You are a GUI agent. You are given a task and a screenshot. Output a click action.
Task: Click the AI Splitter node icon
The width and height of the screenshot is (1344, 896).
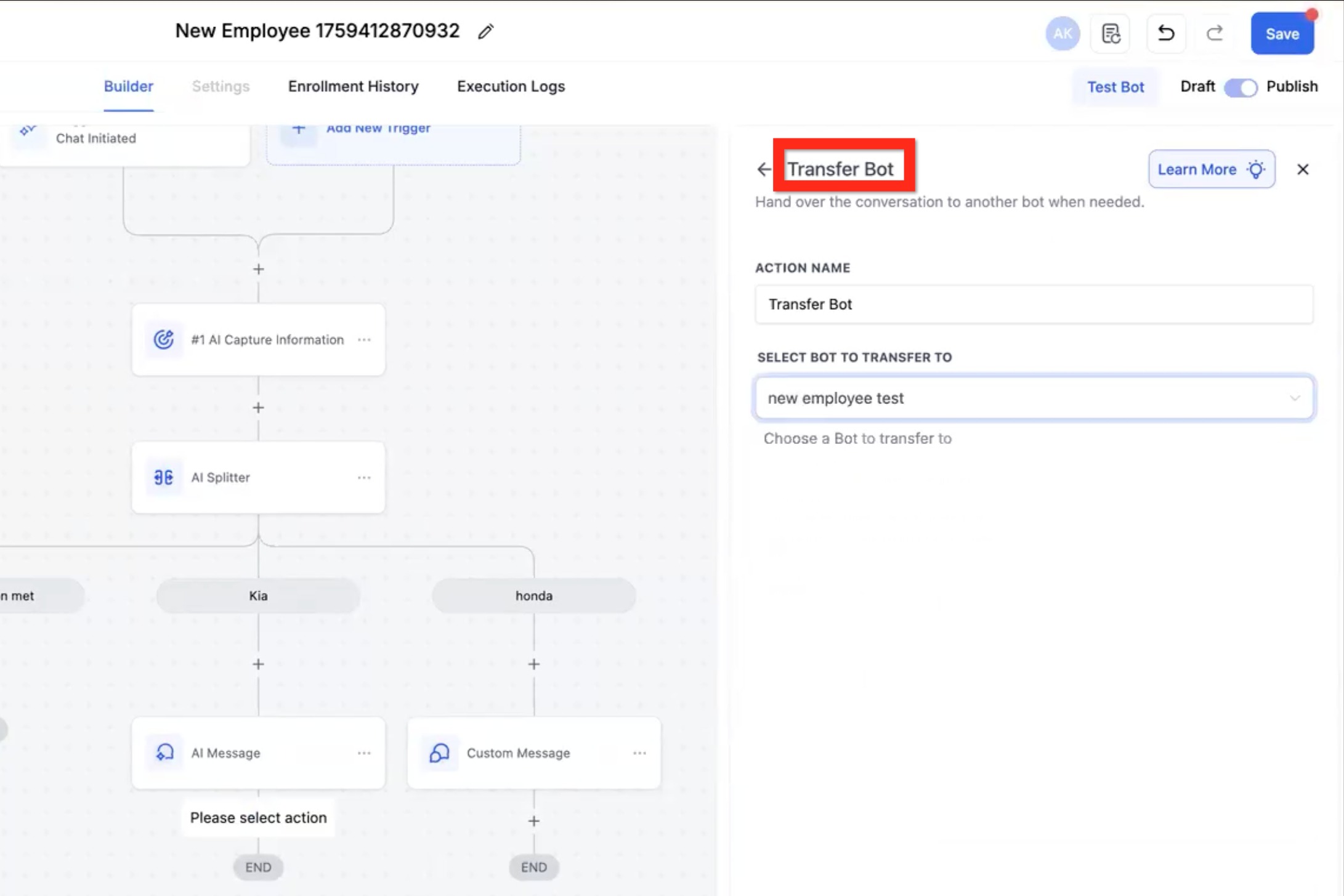pos(163,477)
